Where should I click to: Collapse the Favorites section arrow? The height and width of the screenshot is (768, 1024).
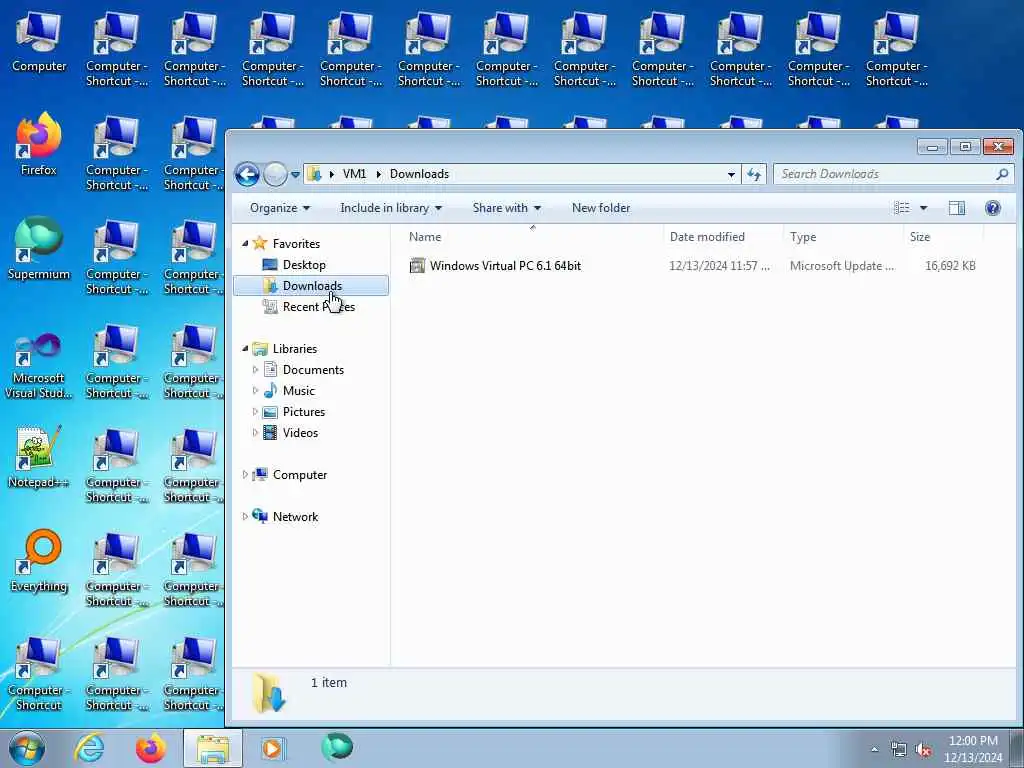(x=245, y=244)
